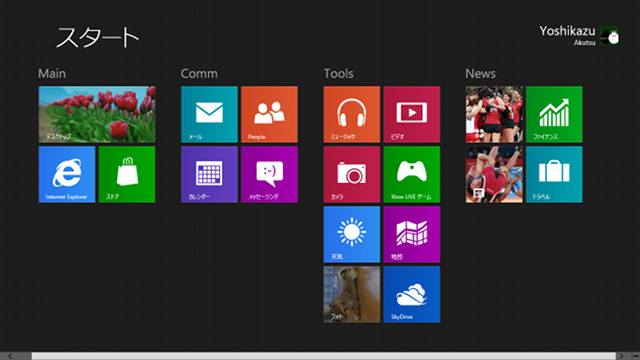Image resolution: width=640 pixels, height=360 pixels.
Task: Open the Desktop tile with tulips
Action: pos(97,114)
